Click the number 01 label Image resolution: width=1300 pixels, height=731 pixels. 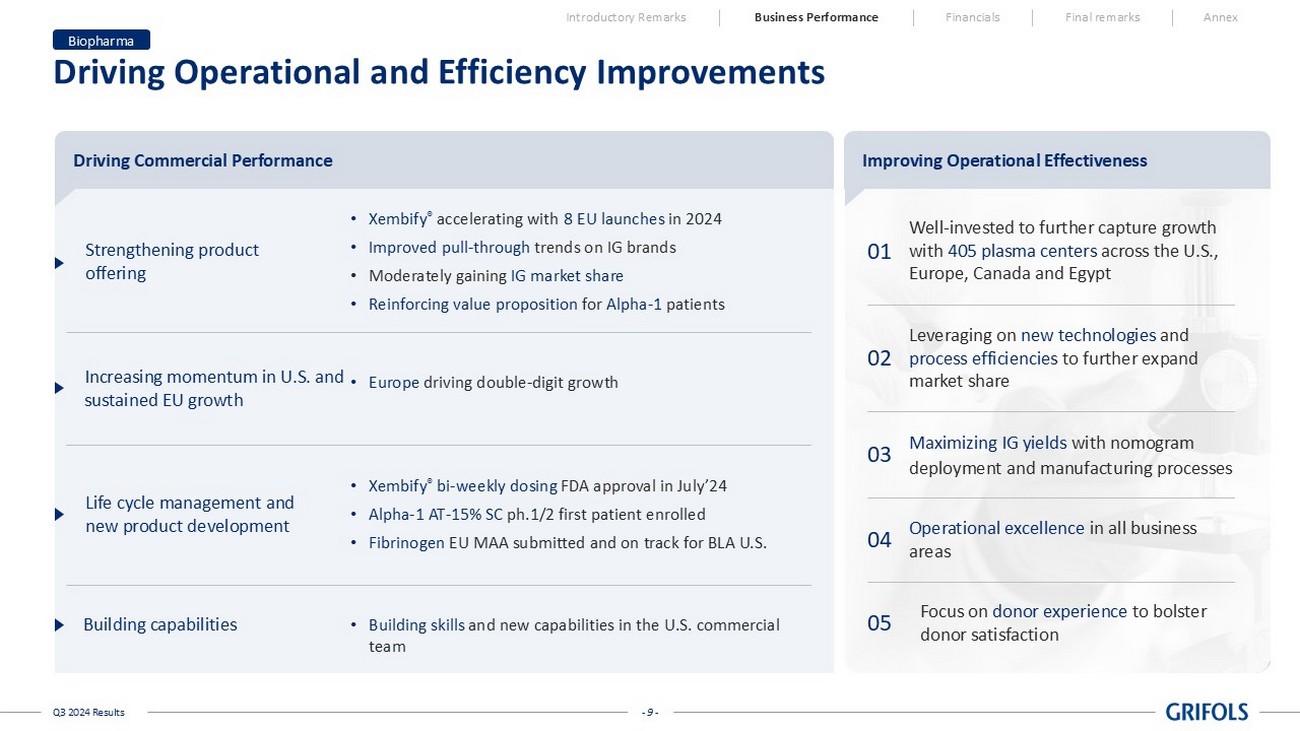[879, 251]
